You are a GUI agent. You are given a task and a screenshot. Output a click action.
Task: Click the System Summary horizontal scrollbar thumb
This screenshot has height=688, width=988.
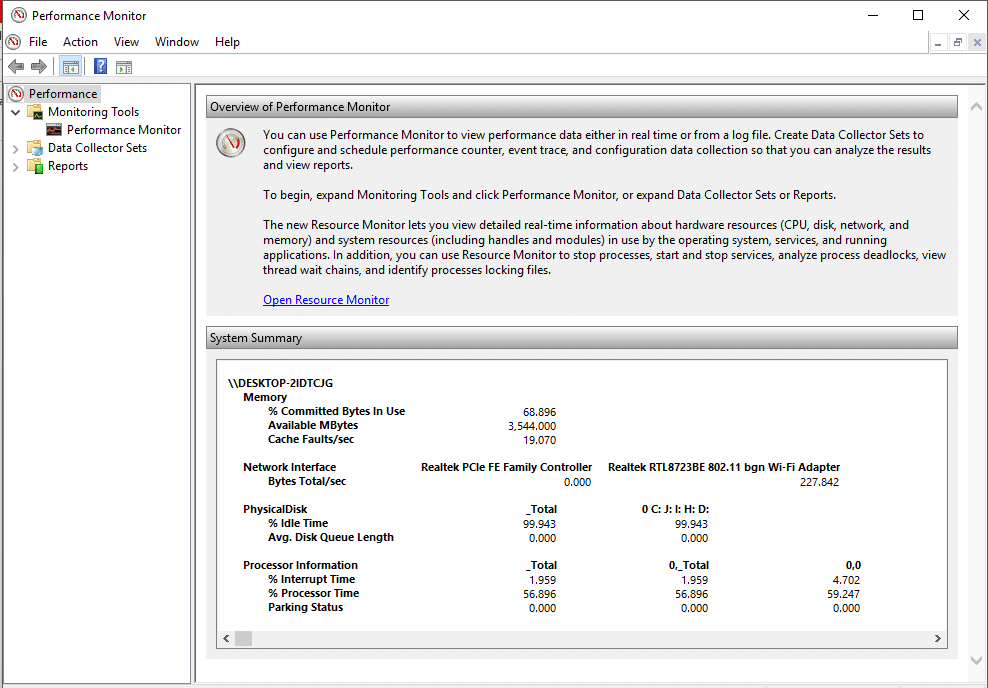243,638
